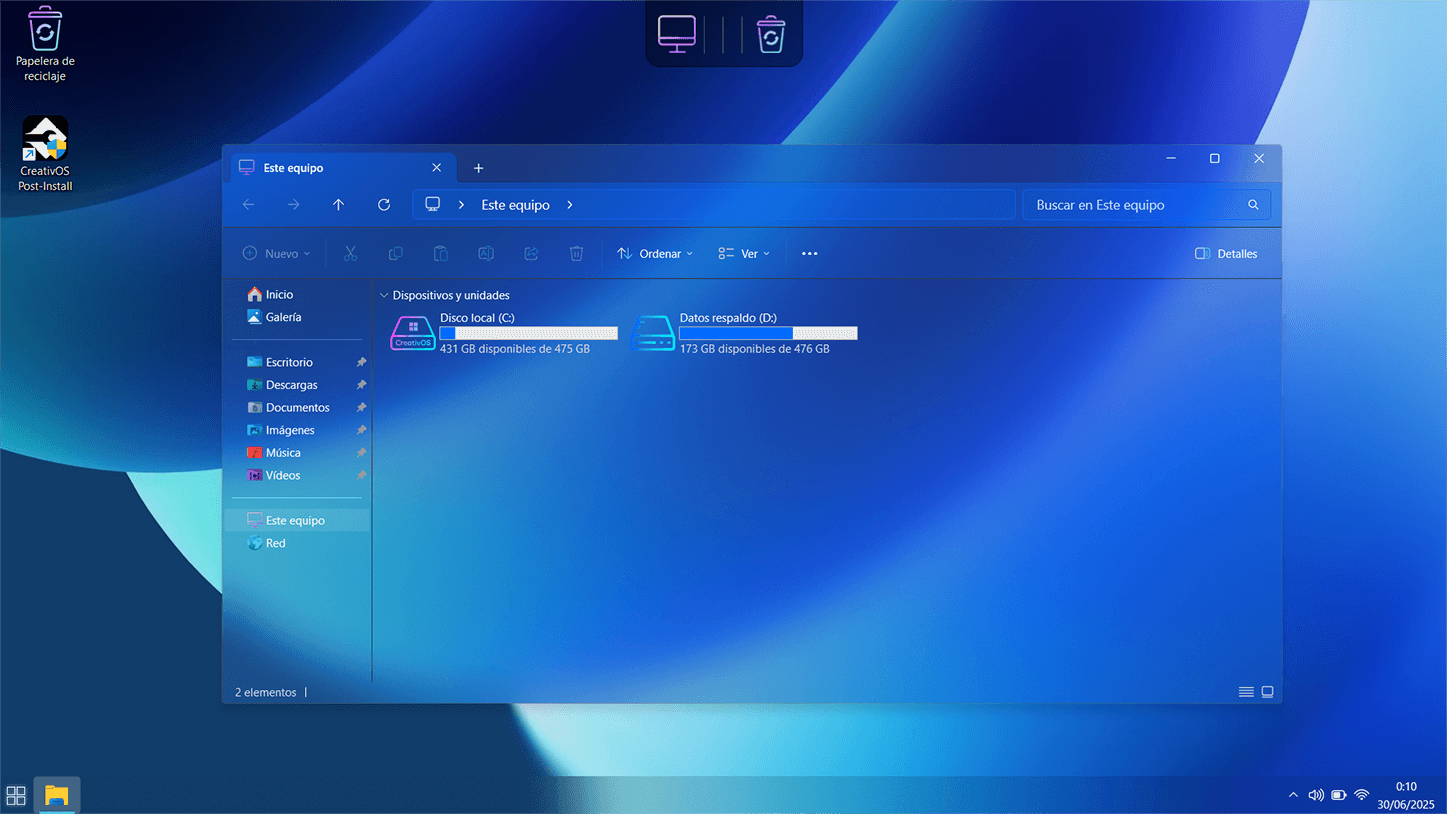Viewport: 1447px width, 814px height.
Task: Switch to large thumbnails view layout
Action: 1267,692
